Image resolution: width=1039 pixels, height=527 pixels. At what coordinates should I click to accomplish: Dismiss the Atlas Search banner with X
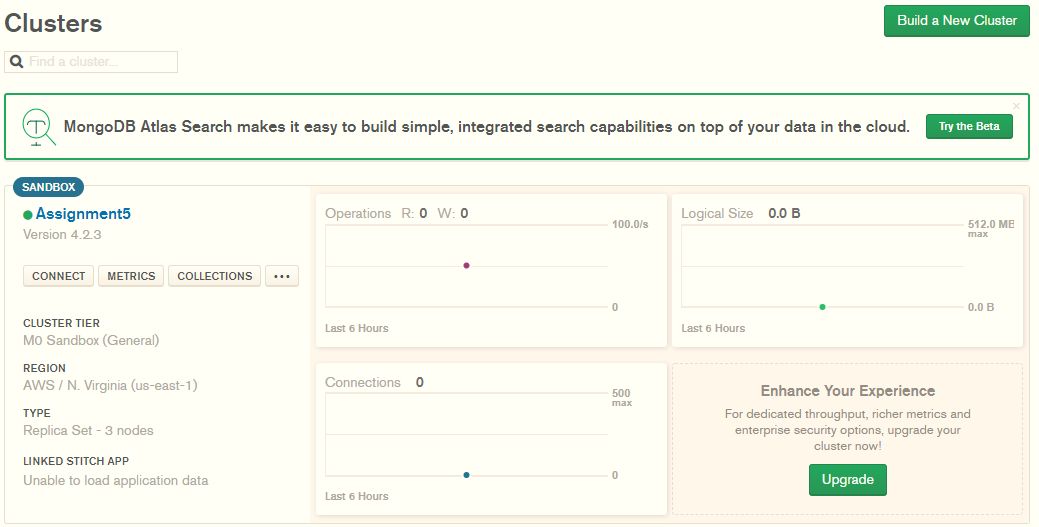[1016, 106]
